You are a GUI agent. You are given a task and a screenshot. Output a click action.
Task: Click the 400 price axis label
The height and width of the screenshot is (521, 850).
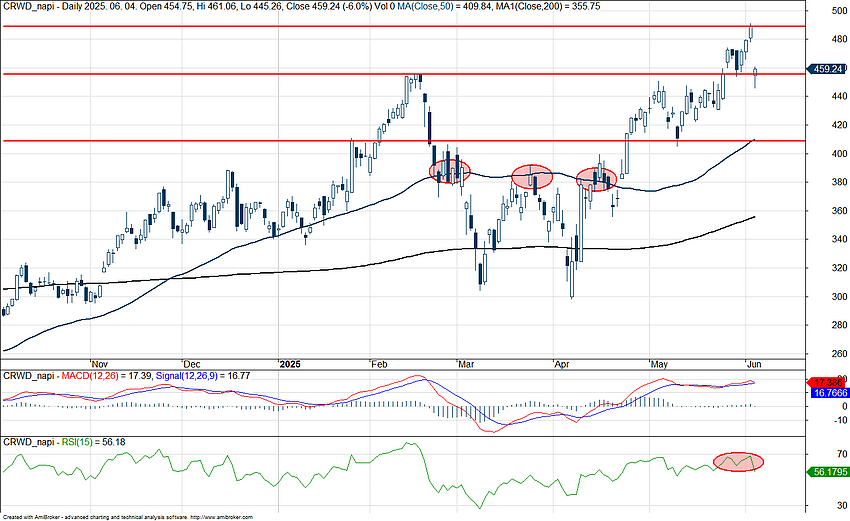[840, 154]
